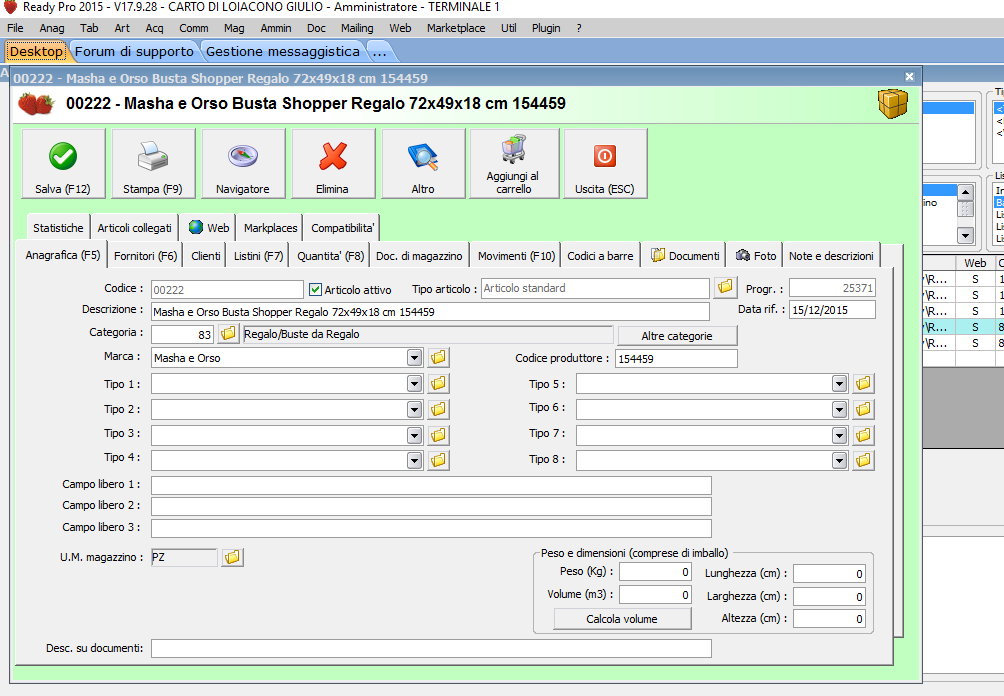Open folder icon next to Tipo articolo
This screenshot has height=696, width=1004.
point(725,287)
